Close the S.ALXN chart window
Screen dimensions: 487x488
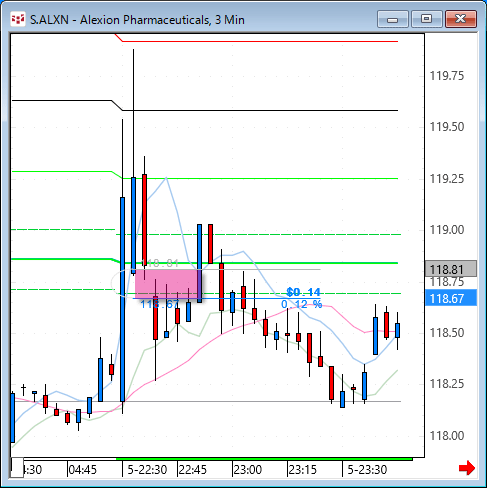coord(461,19)
